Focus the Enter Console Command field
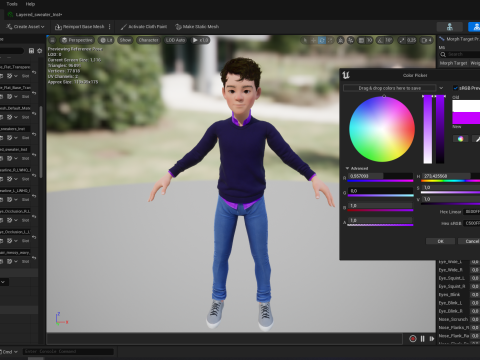This screenshot has height=360, width=480. pyautogui.click(x=68, y=351)
